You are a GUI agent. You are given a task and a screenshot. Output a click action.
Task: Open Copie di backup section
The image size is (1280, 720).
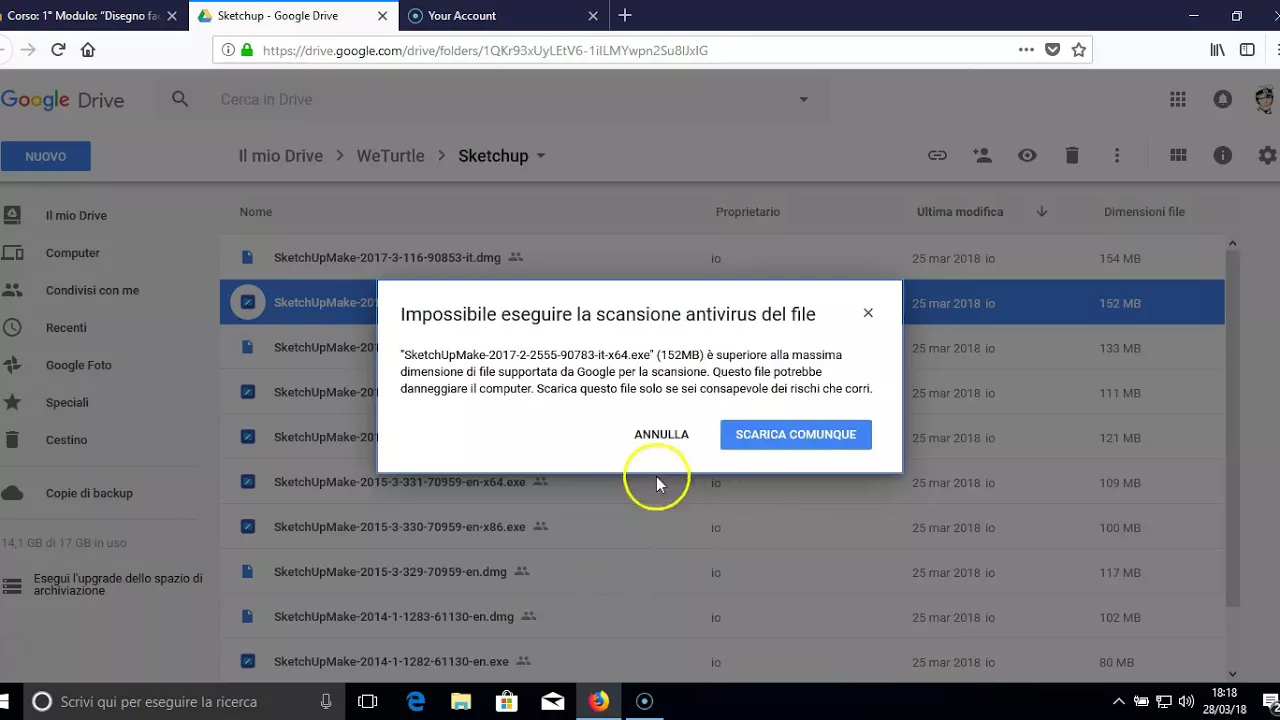pos(89,493)
